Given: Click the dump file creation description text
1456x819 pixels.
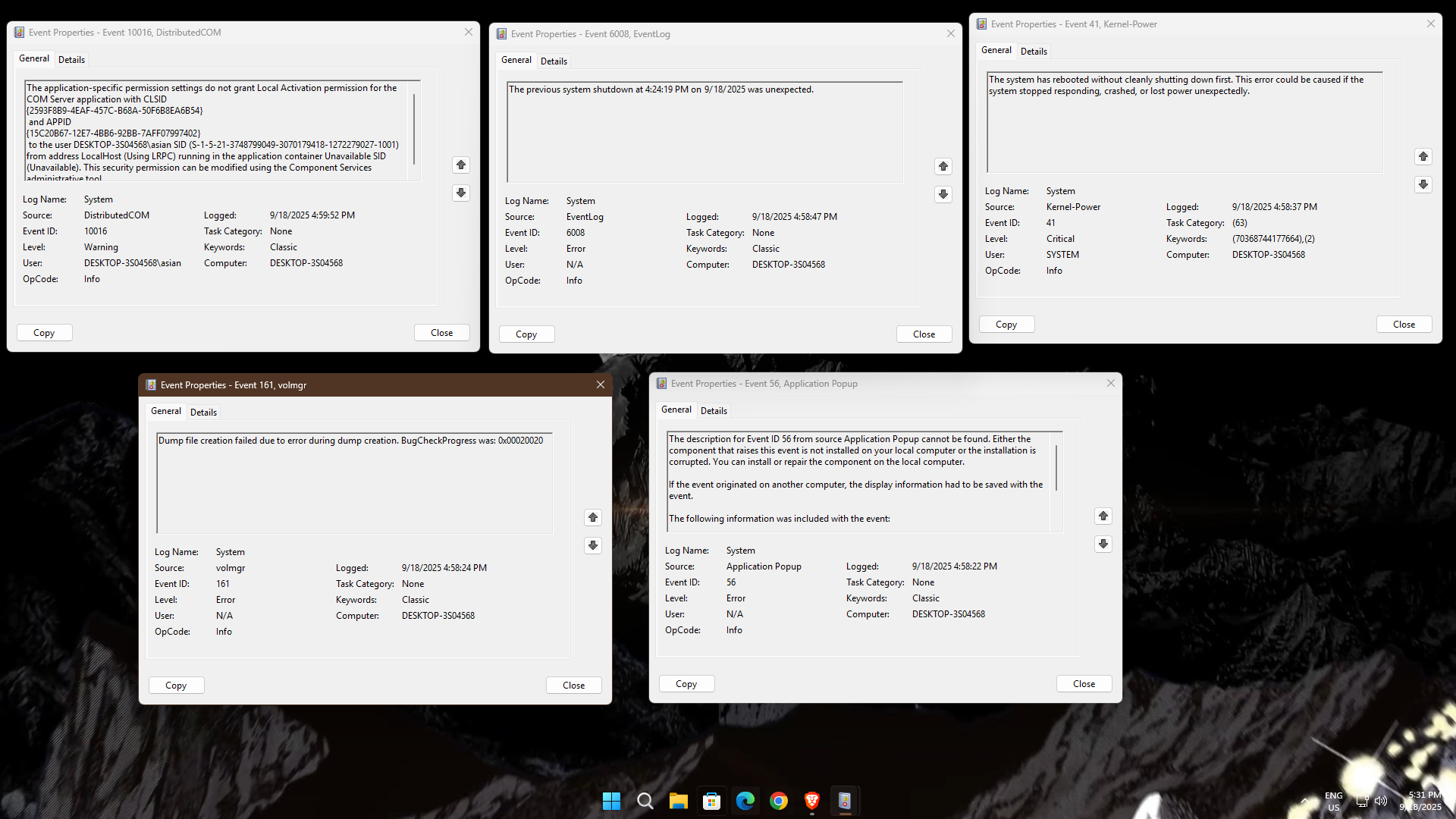Looking at the screenshot, I should (x=350, y=441).
